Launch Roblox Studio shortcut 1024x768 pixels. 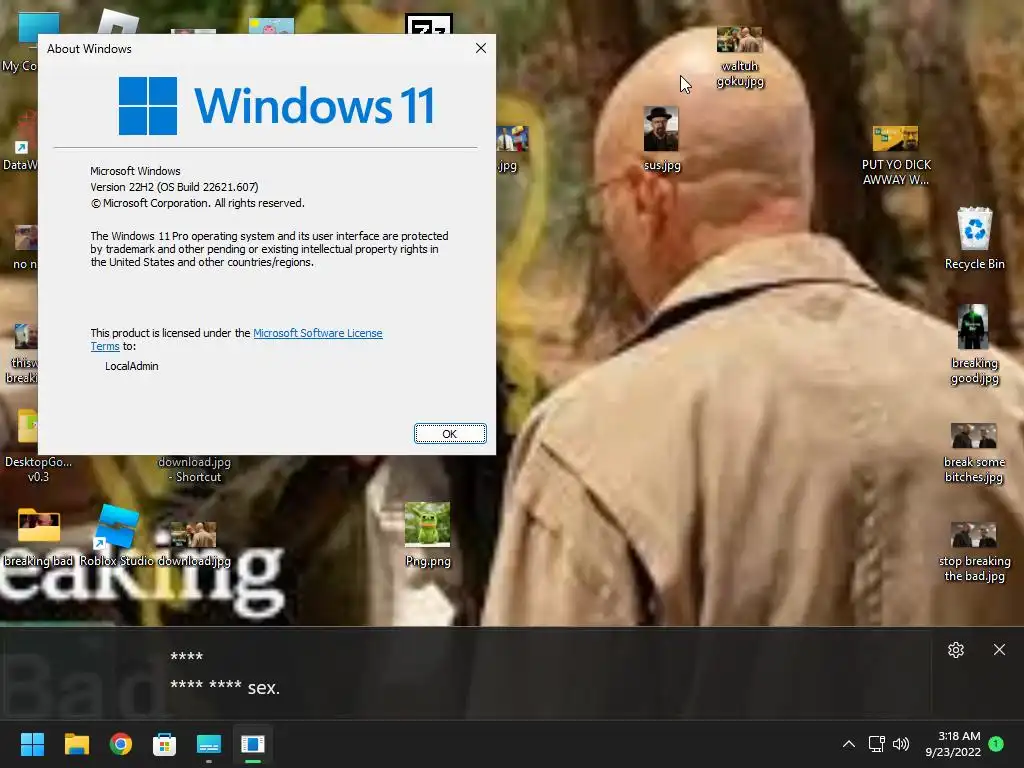click(x=117, y=536)
